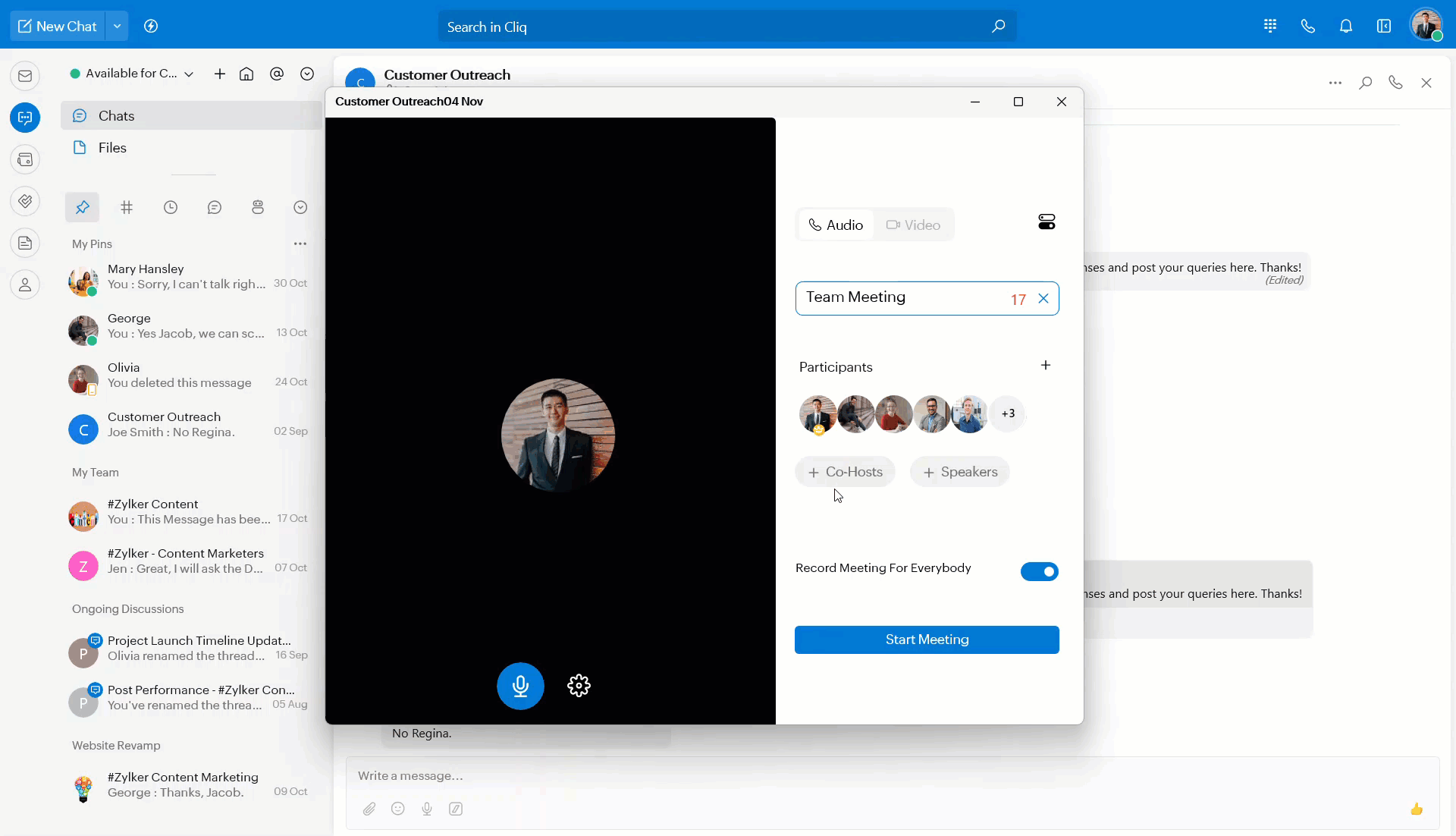Click the attach file paperclip icon
The image size is (1456, 836).
(x=369, y=809)
